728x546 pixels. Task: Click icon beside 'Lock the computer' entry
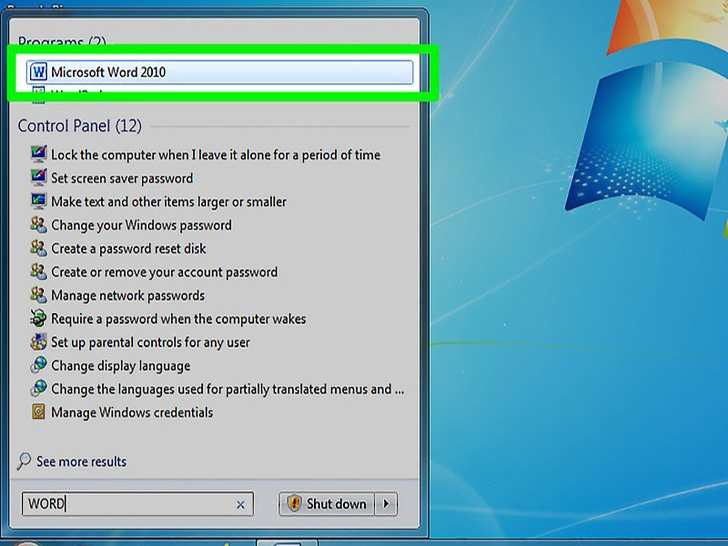pyautogui.click(x=39, y=154)
